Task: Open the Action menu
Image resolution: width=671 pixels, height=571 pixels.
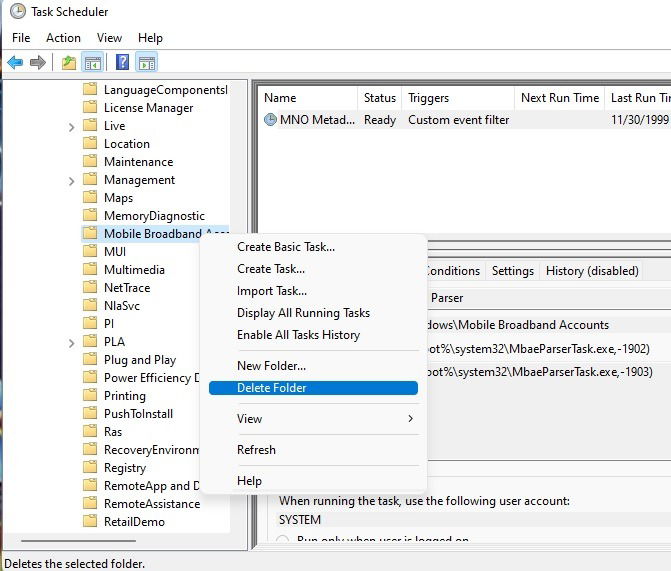Action: [63, 38]
